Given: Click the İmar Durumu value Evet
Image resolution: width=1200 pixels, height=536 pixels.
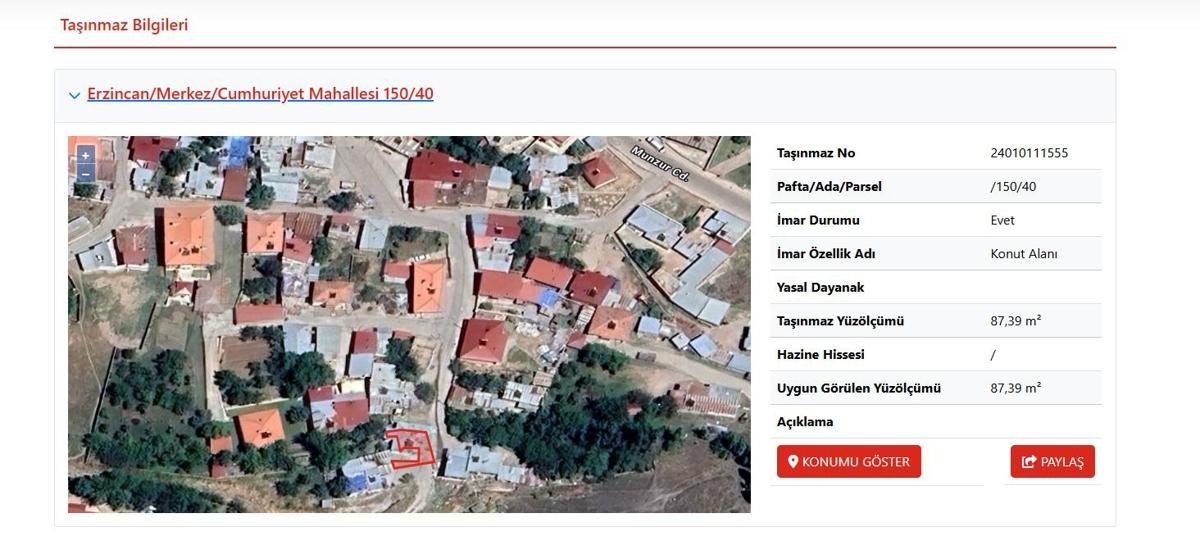Looking at the screenshot, I should [1002, 220].
